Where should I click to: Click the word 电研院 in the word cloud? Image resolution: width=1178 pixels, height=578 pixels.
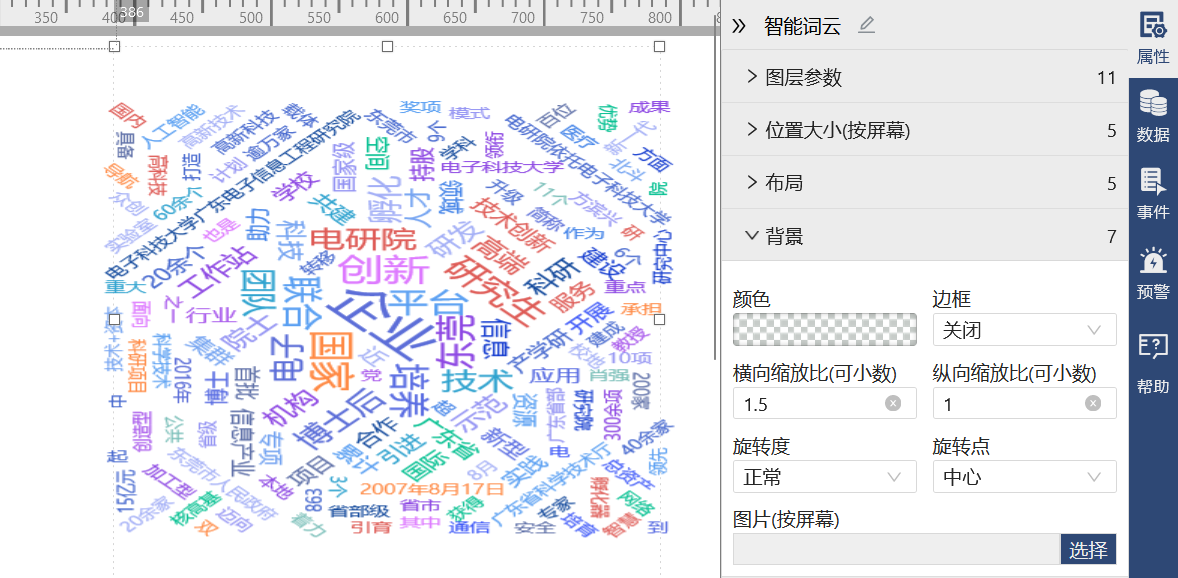[x=362, y=239]
